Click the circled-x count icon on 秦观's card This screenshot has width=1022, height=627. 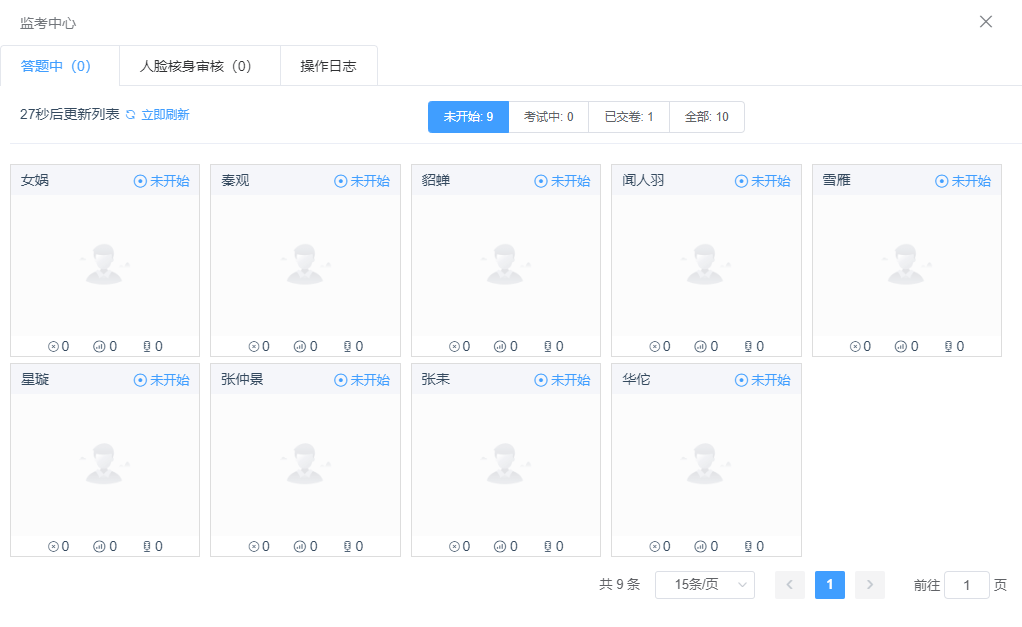(x=254, y=347)
